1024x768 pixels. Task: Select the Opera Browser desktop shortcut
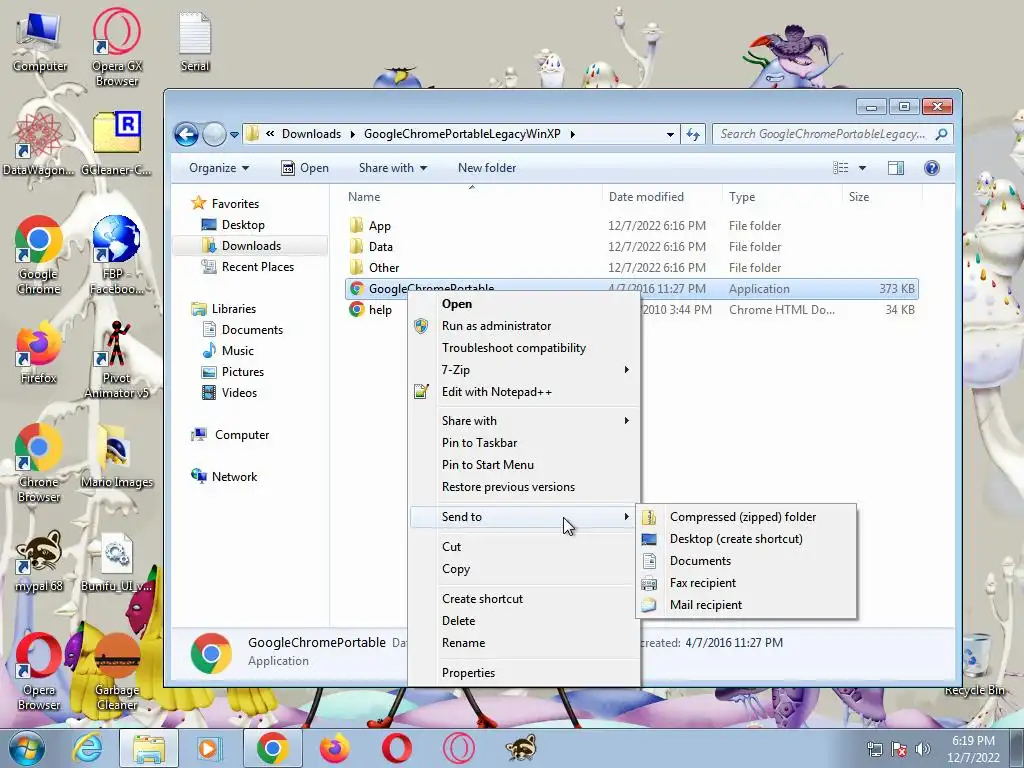[x=39, y=671]
